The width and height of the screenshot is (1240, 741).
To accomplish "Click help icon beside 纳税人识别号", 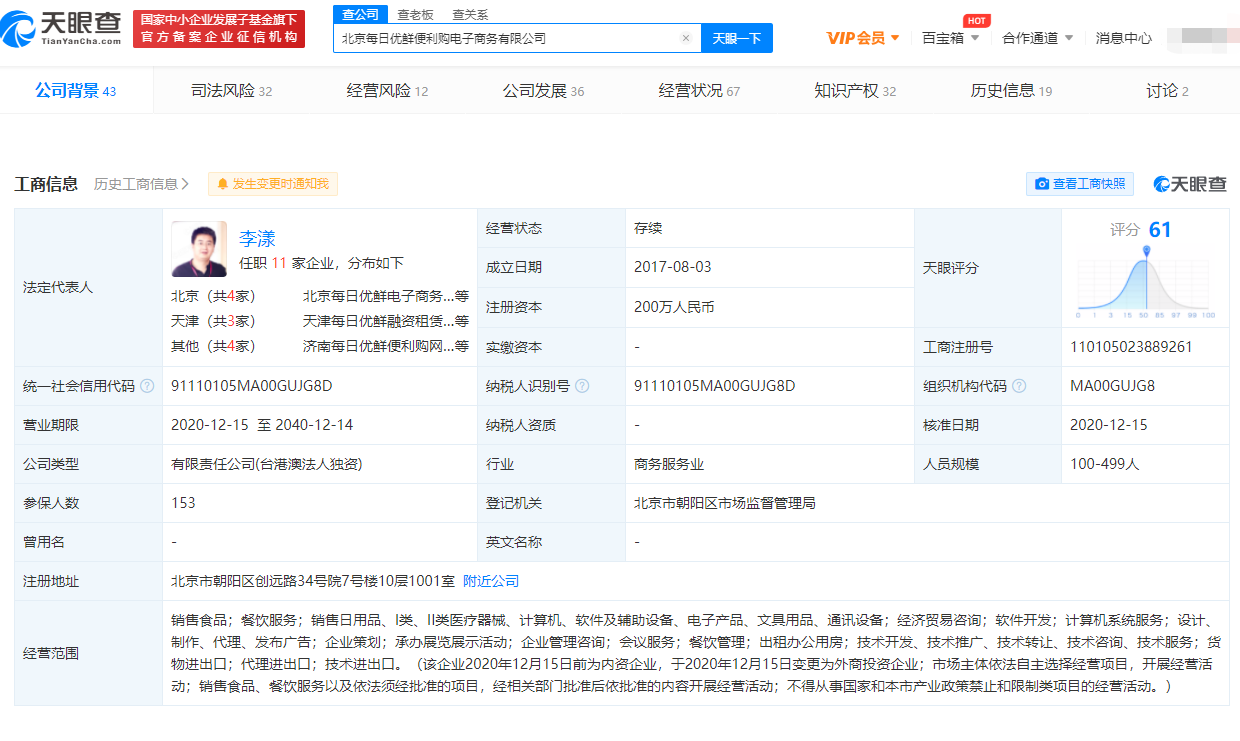I will 582,386.
